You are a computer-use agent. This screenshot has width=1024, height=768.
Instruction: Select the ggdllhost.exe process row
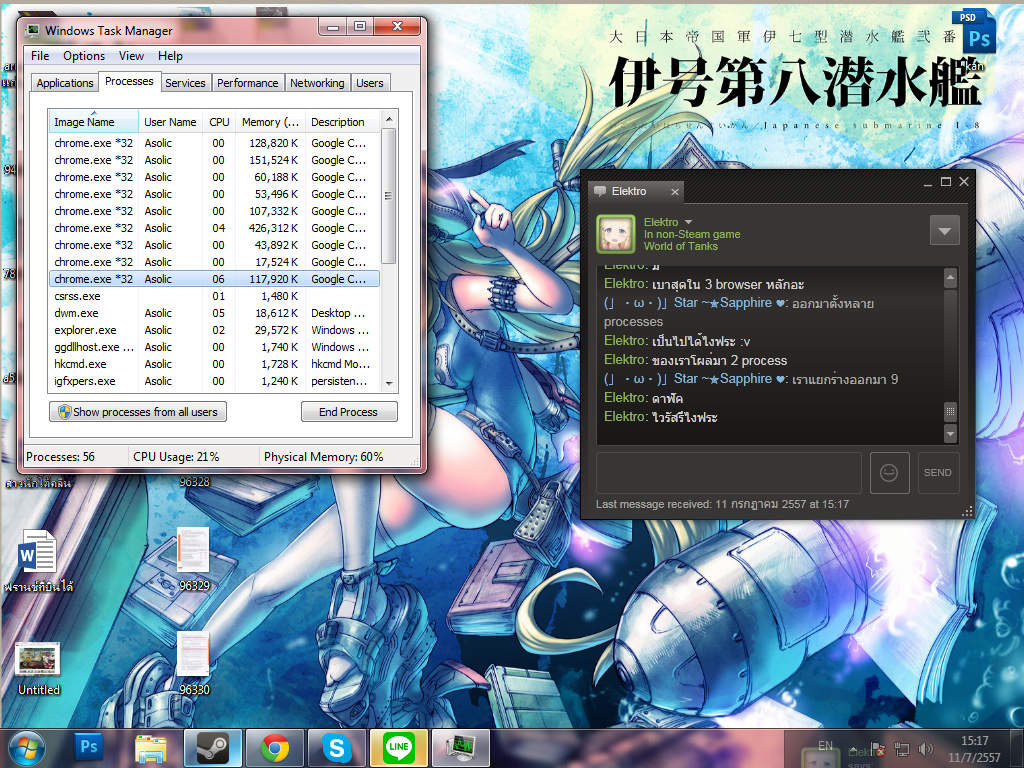[214, 347]
